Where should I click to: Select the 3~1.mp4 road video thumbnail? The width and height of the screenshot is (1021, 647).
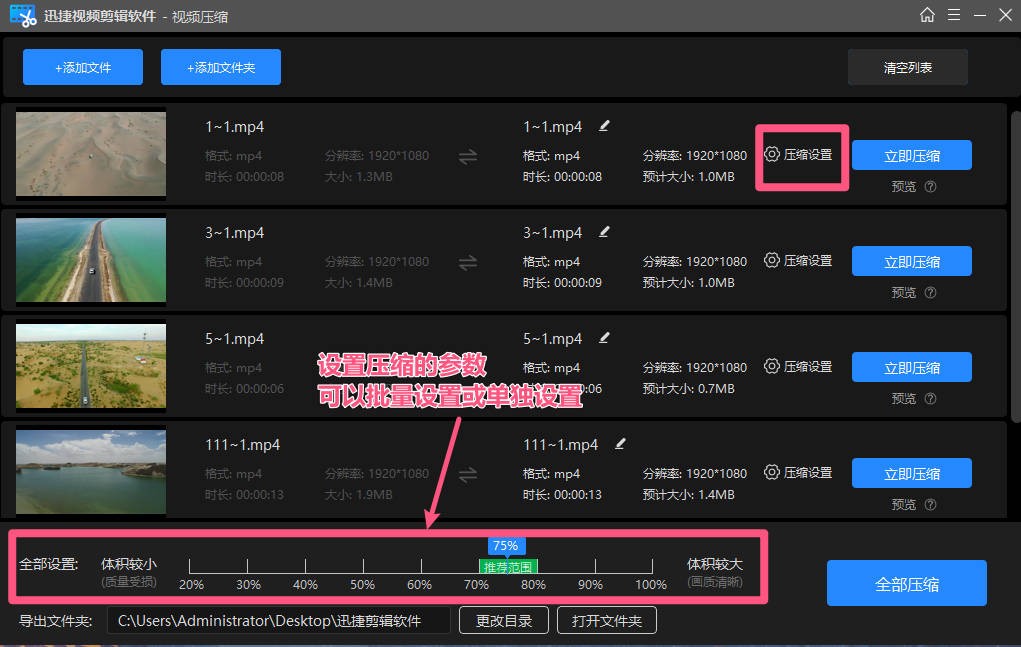[x=91, y=260]
